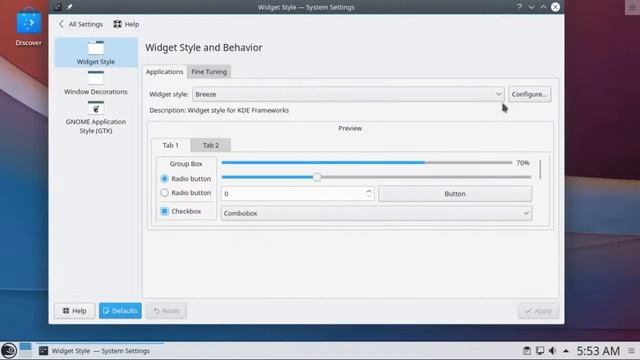Open the window menu icon in title bar
Screen dimensions: 640x360
click(58, 7)
